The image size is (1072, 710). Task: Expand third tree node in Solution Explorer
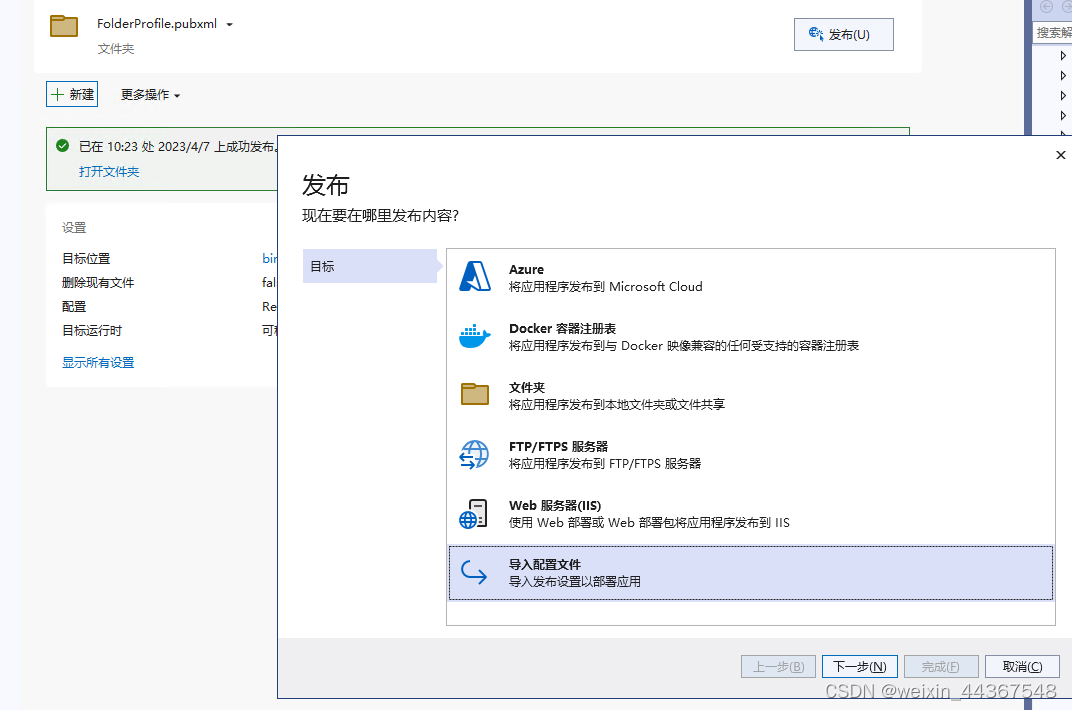[1062, 95]
